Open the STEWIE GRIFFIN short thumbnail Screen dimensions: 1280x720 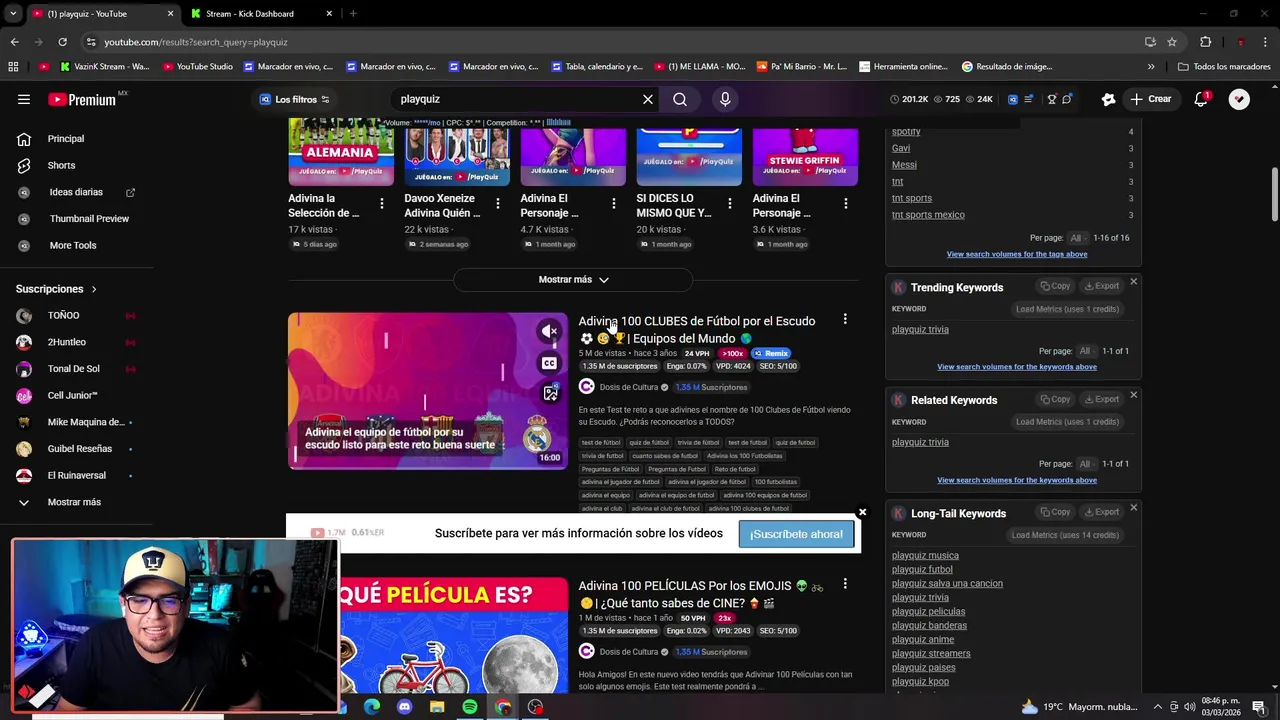[x=805, y=152]
